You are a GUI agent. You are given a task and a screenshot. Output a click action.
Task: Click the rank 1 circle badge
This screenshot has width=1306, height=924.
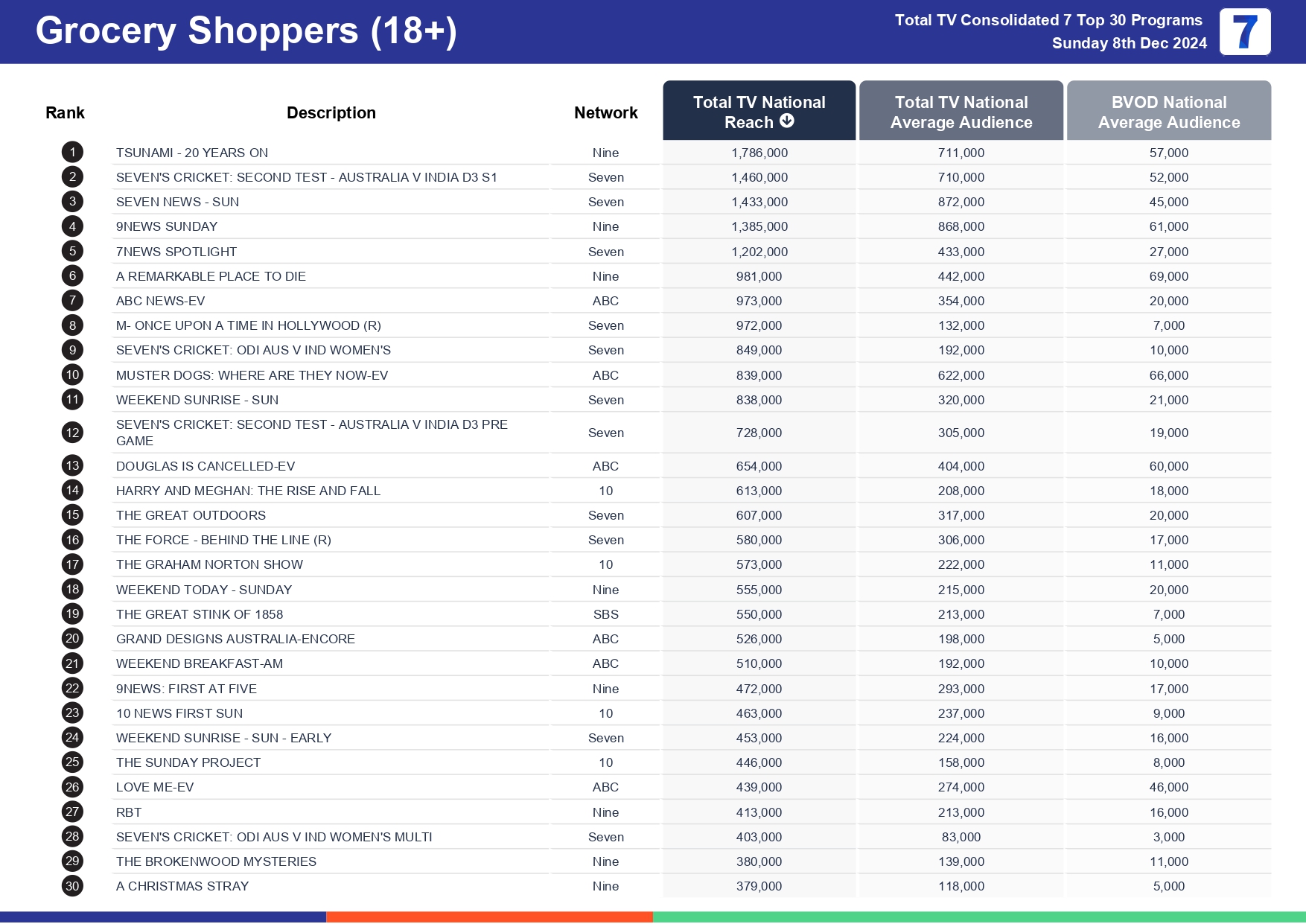(x=72, y=153)
